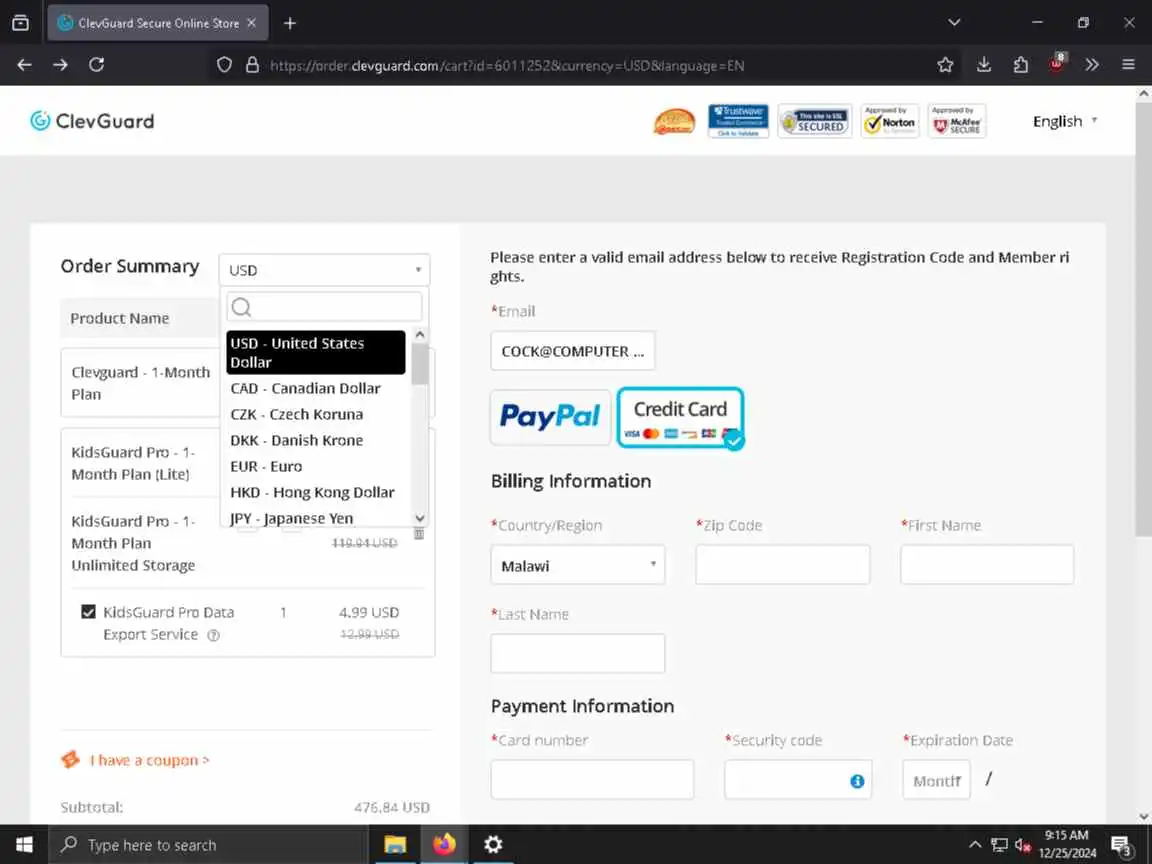Click the page vertical scrollbar thumb
Image resolution: width=1152 pixels, height=864 pixels.
(x=1143, y=319)
